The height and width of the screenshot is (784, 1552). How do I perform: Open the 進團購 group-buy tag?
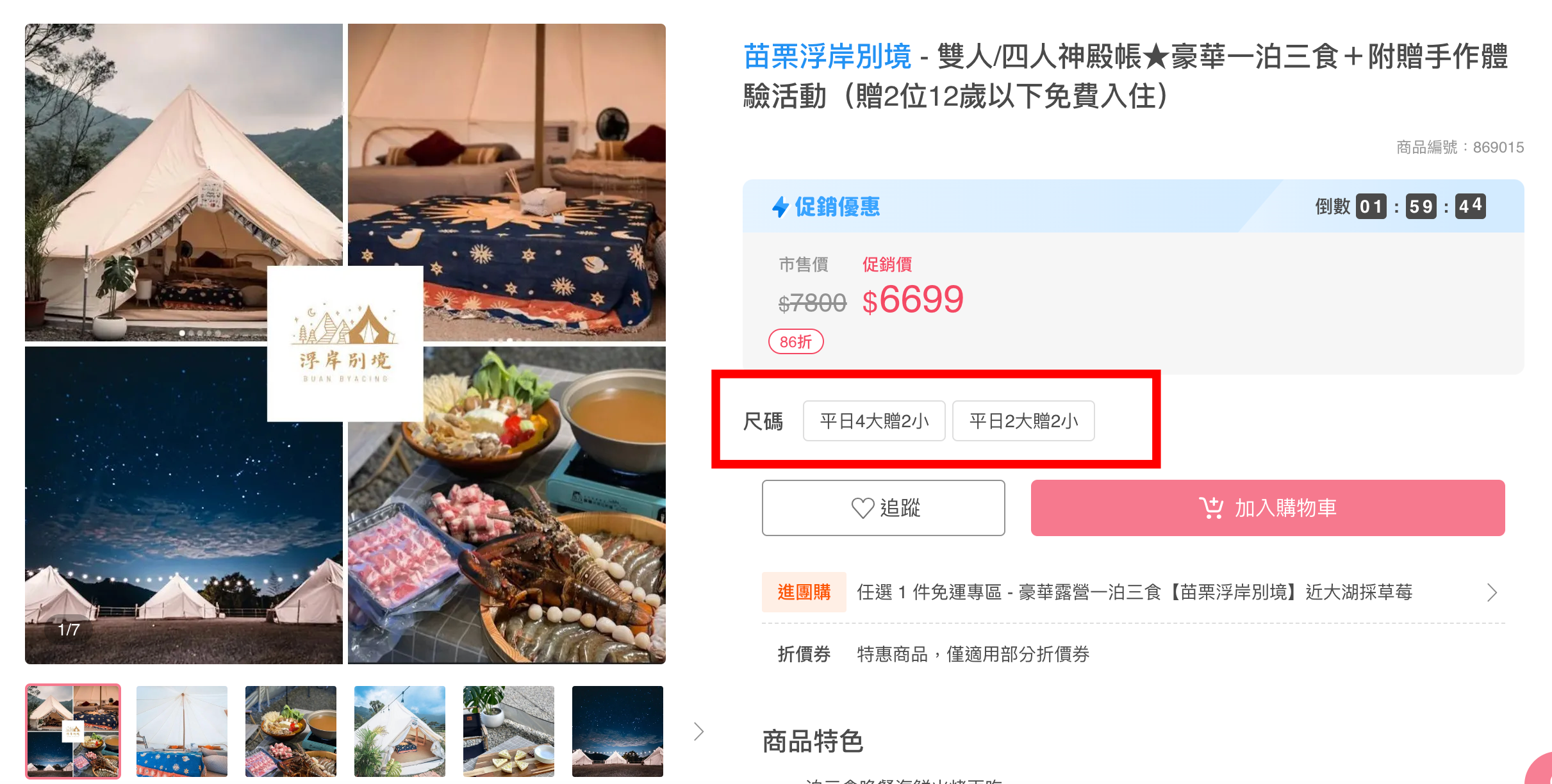click(804, 592)
